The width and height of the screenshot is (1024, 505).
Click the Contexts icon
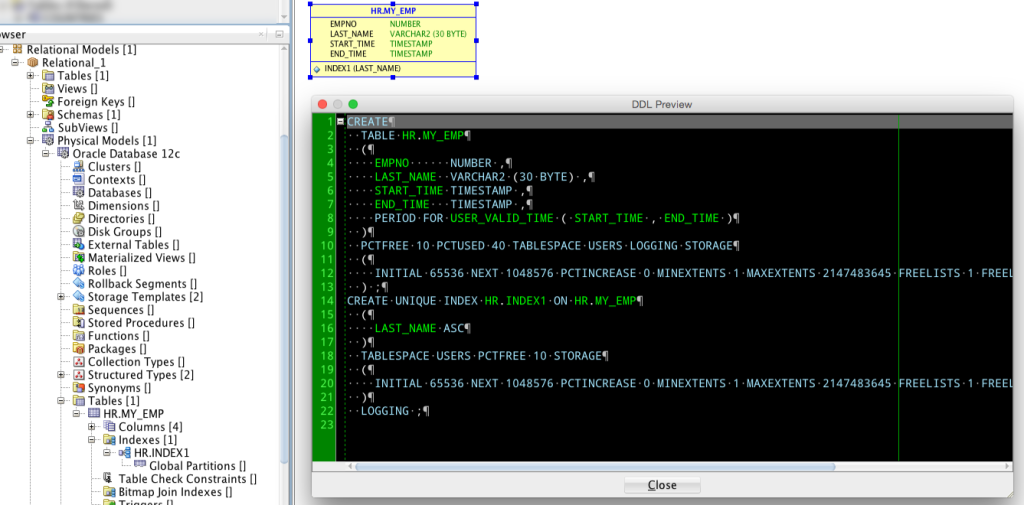pos(78,180)
